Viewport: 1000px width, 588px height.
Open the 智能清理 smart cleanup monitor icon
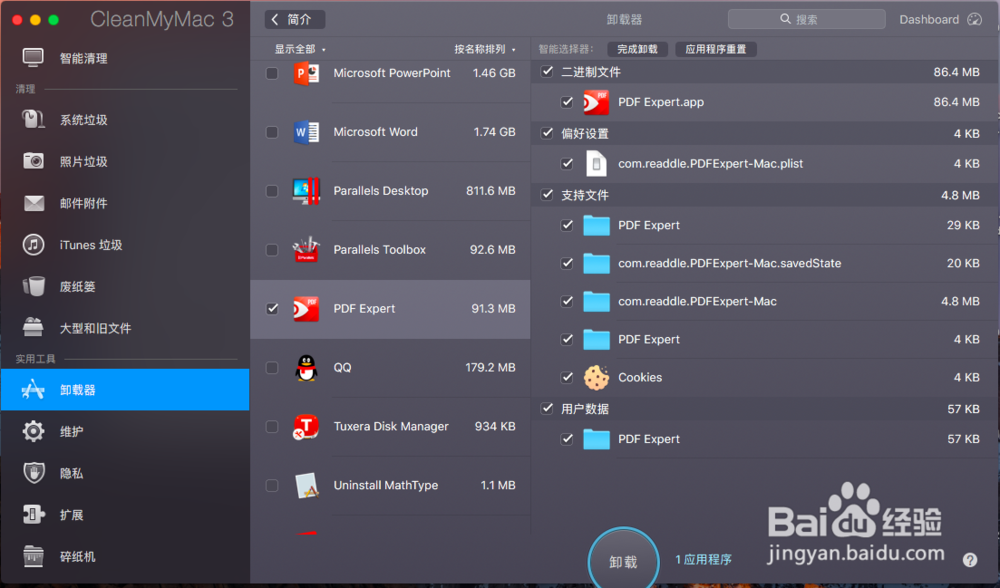pos(33,57)
